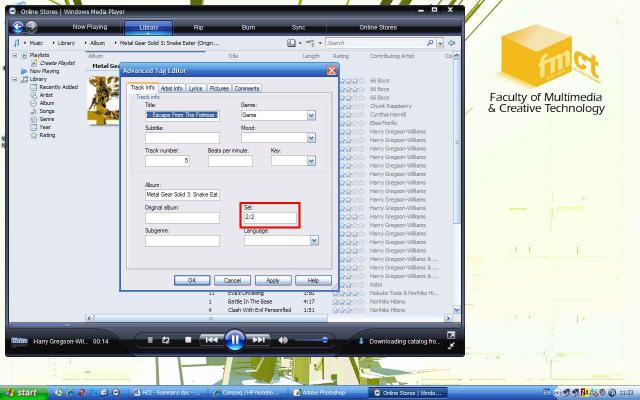Open the Music note category icon
The width and height of the screenshot is (640, 400).
pyautogui.click(x=17, y=42)
